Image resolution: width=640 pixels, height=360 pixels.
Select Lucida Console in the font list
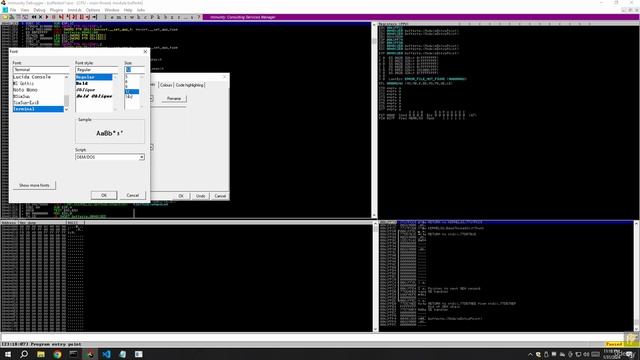(x=38, y=77)
